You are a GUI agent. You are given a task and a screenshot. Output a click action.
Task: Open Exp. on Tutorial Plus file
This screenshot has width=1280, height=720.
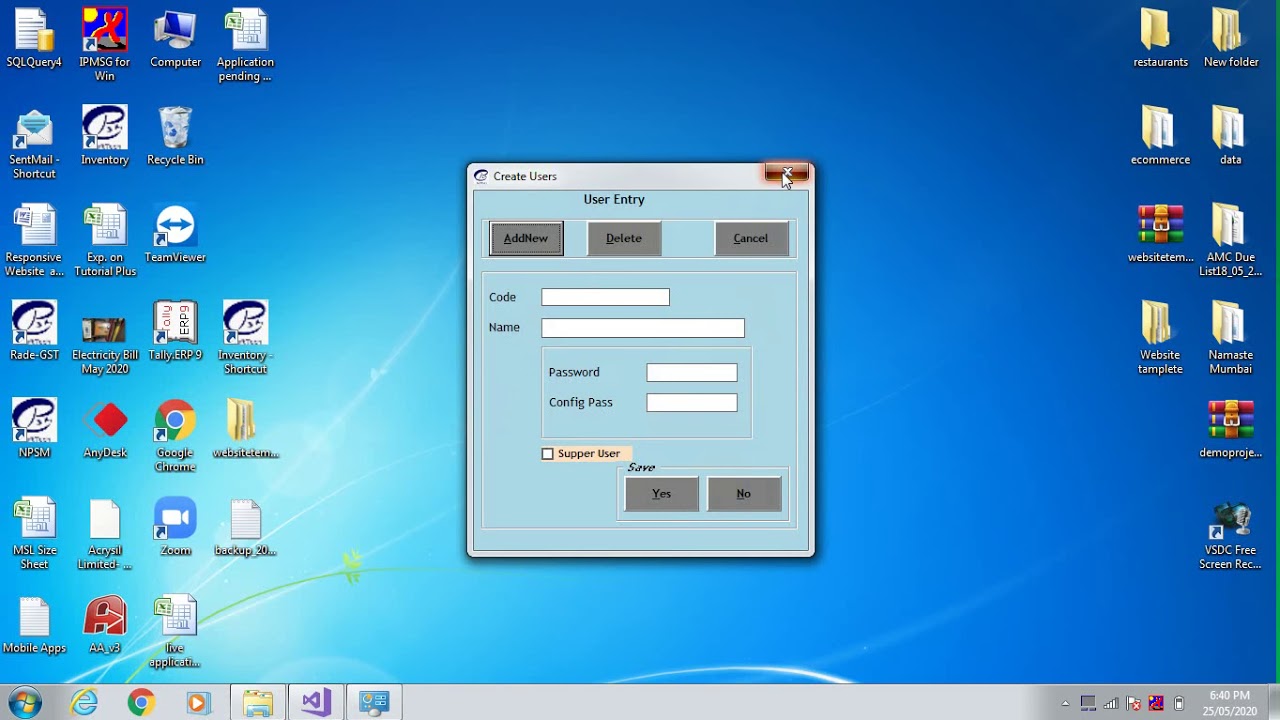coord(105,240)
